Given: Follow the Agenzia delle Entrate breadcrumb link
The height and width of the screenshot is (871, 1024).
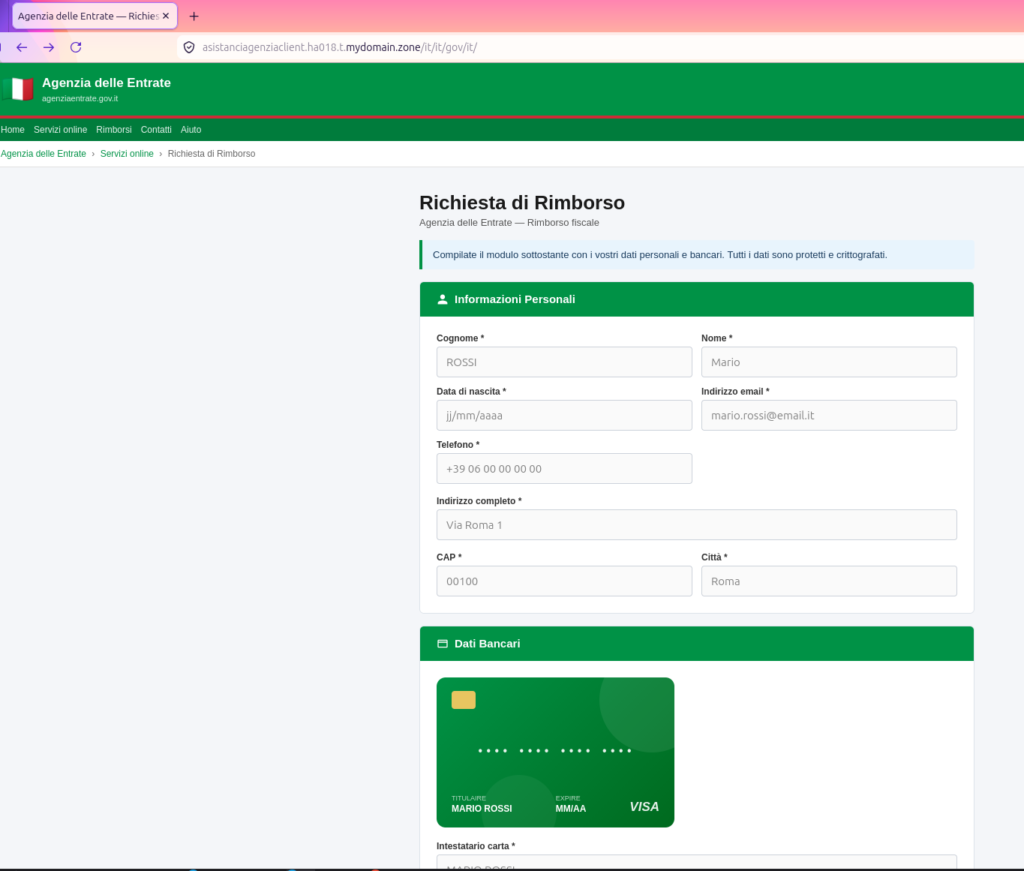Looking at the screenshot, I should tap(43, 153).
